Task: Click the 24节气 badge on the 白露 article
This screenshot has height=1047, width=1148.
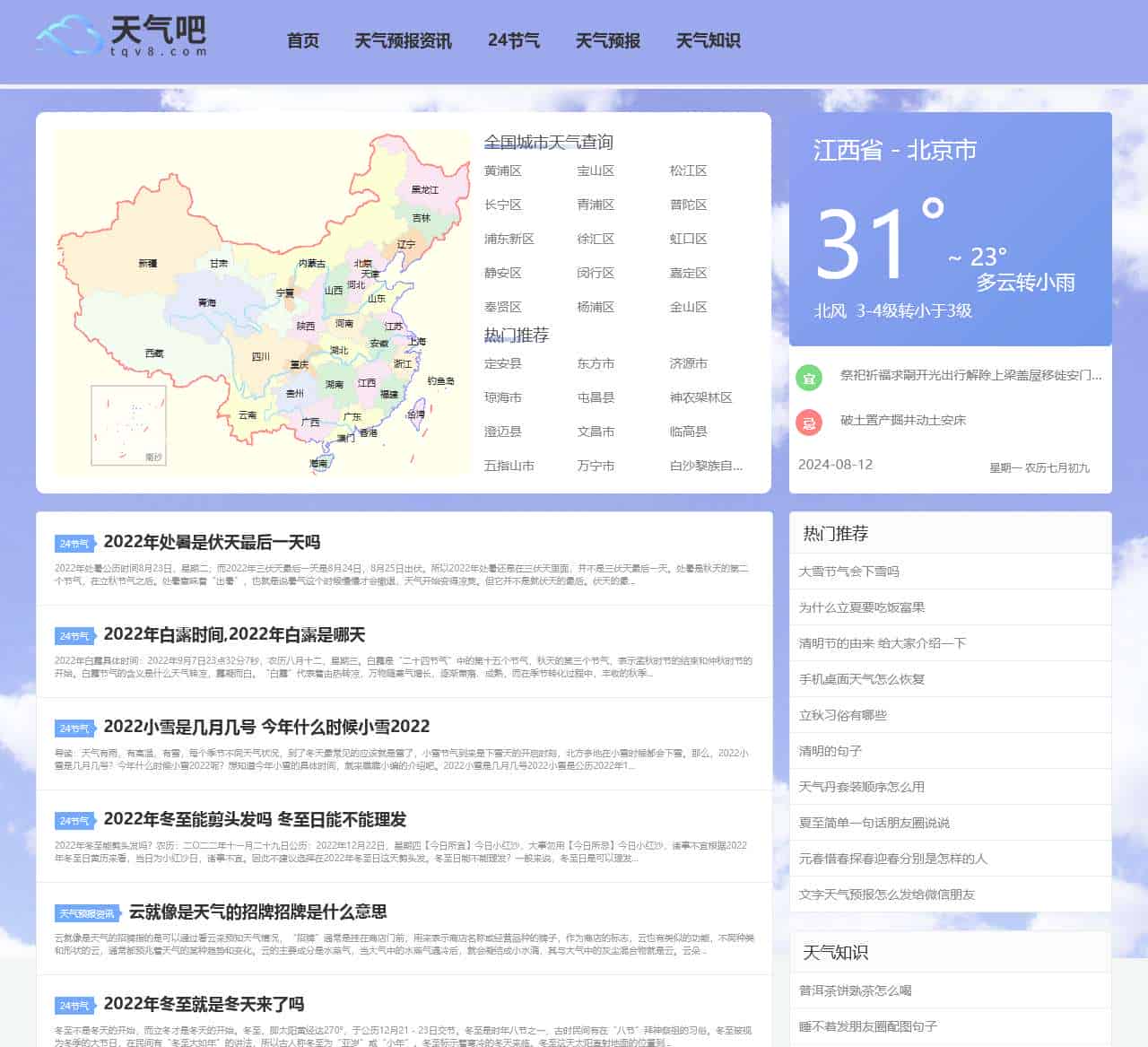Action: [74, 635]
